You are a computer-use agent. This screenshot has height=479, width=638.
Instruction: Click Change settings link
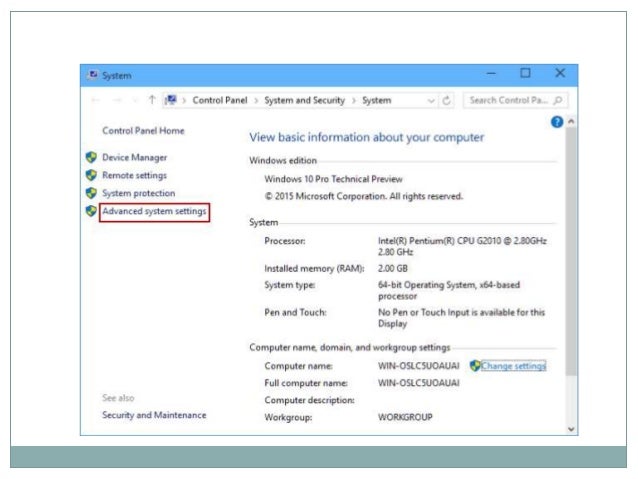(513, 366)
